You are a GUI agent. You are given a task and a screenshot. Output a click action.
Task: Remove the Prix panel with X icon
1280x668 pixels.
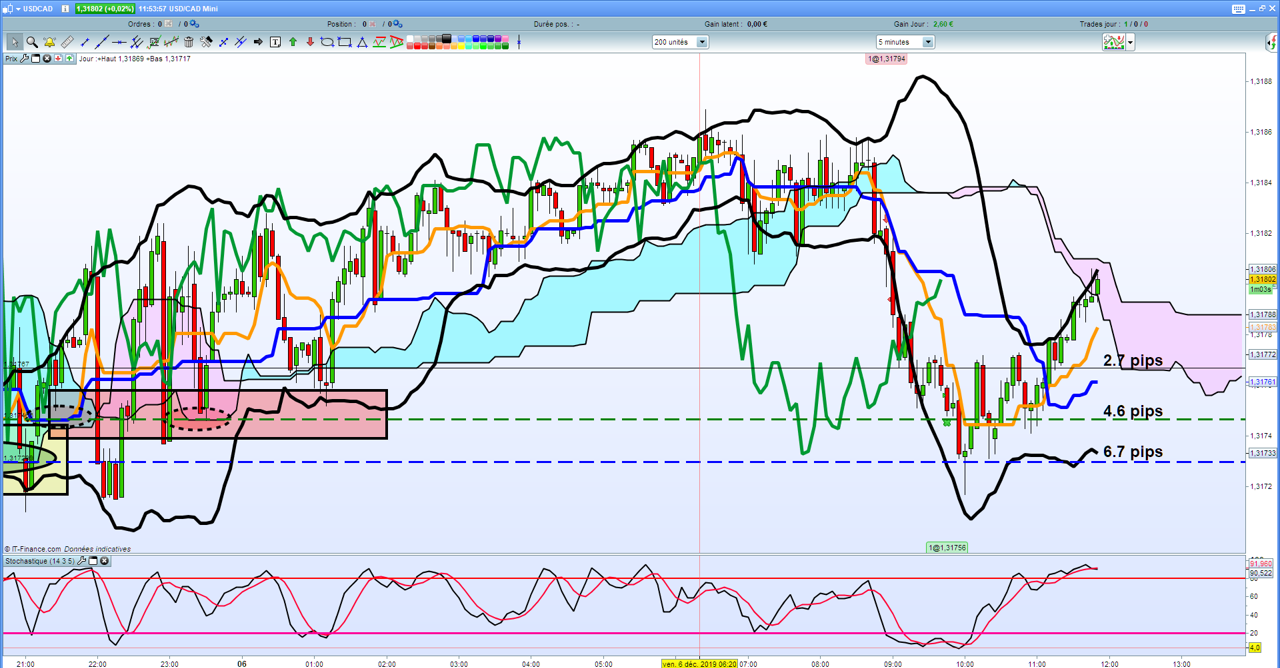click(47, 59)
